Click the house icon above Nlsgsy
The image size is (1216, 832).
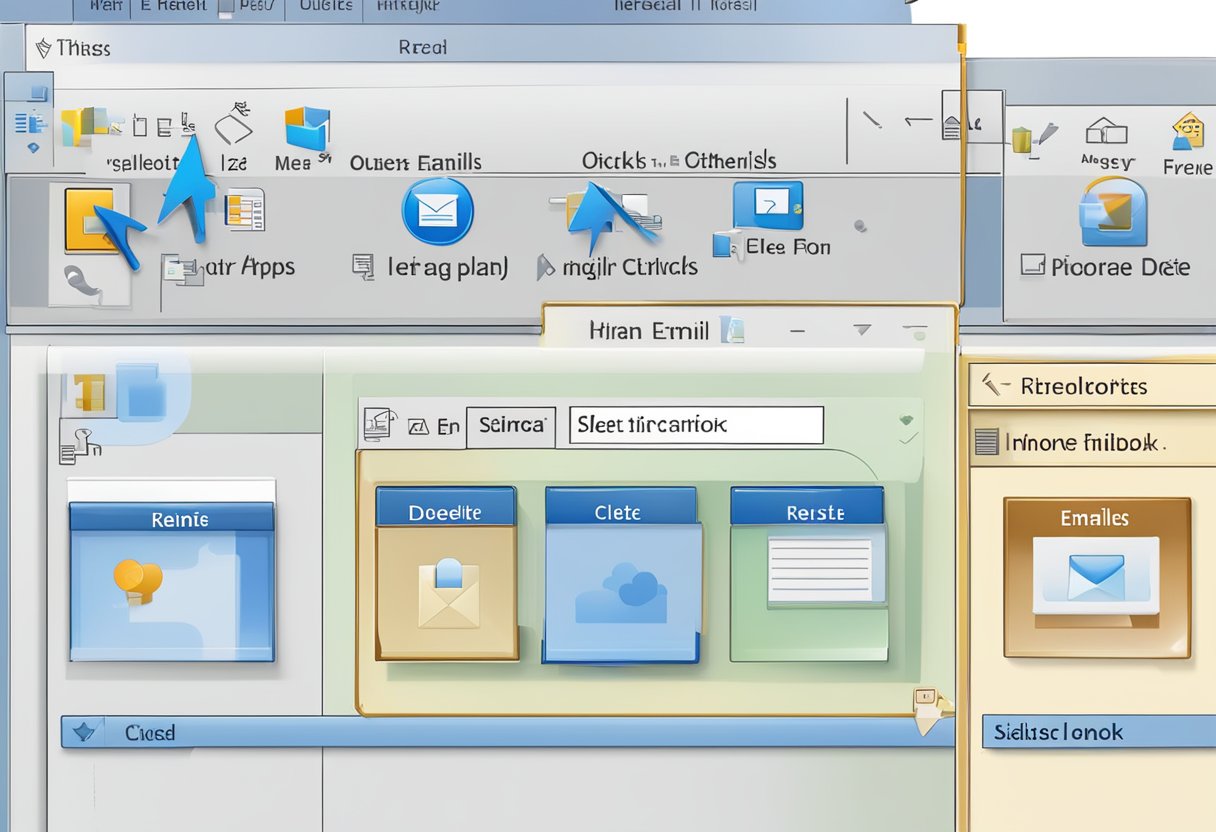[1106, 131]
